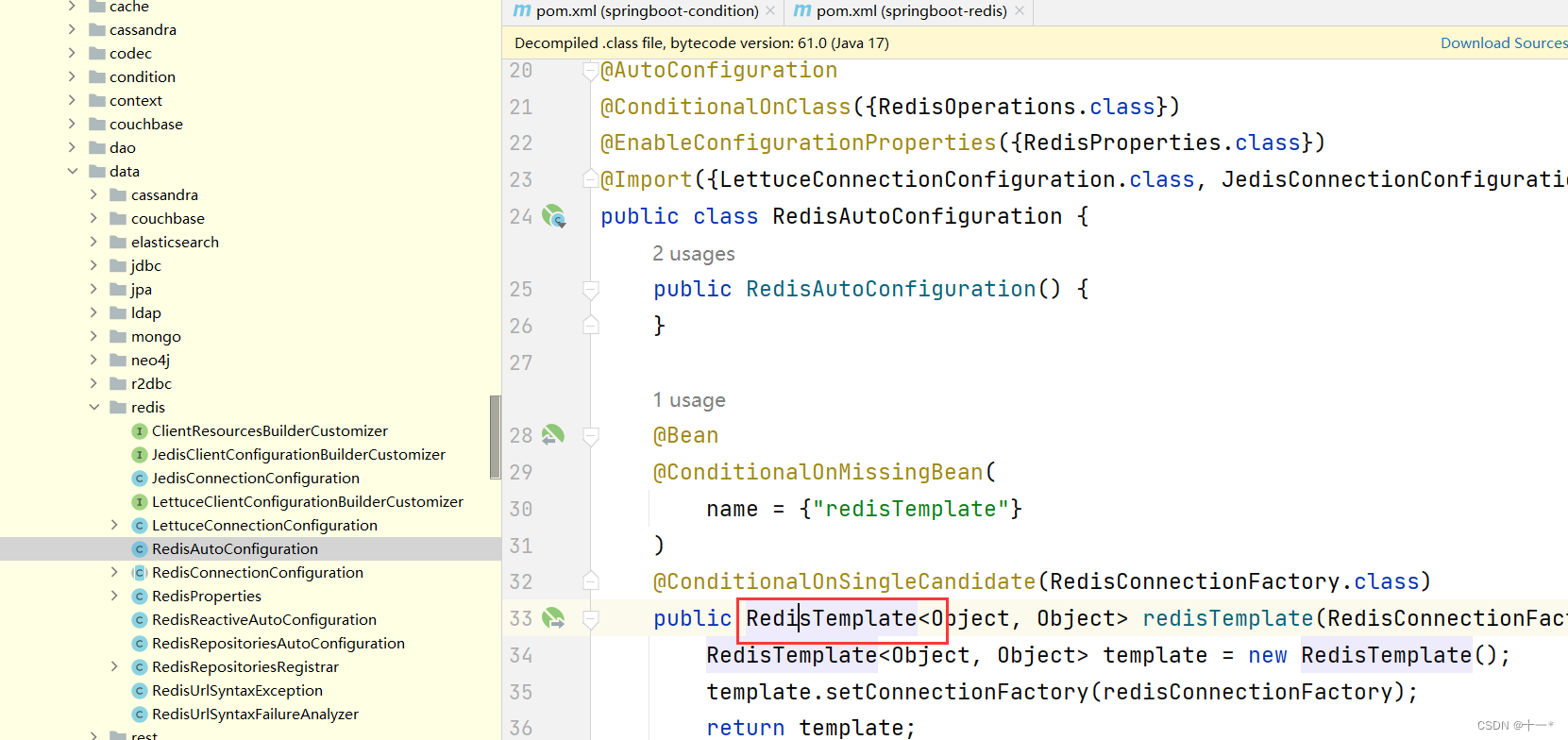Close the pom.xml (springboot-redis) tab

point(1020,11)
